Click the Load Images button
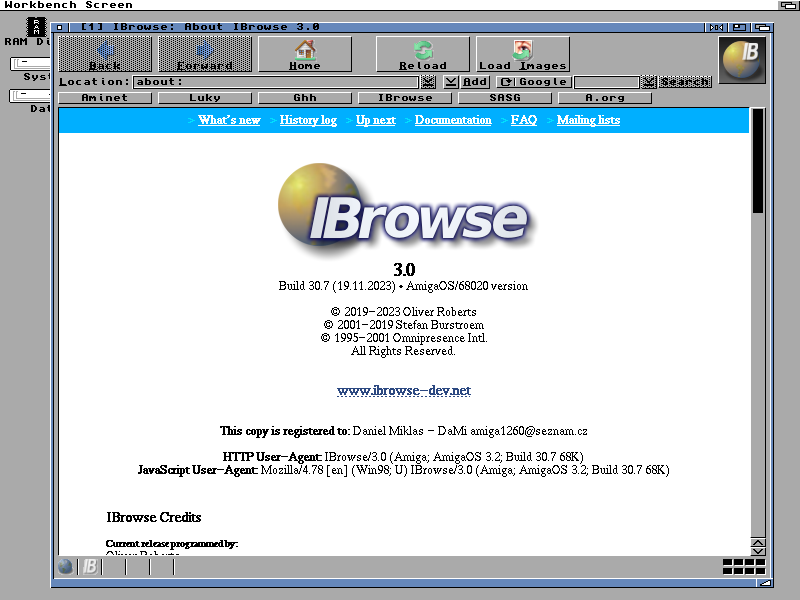This screenshot has height=600, width=800. click(522, 54)
